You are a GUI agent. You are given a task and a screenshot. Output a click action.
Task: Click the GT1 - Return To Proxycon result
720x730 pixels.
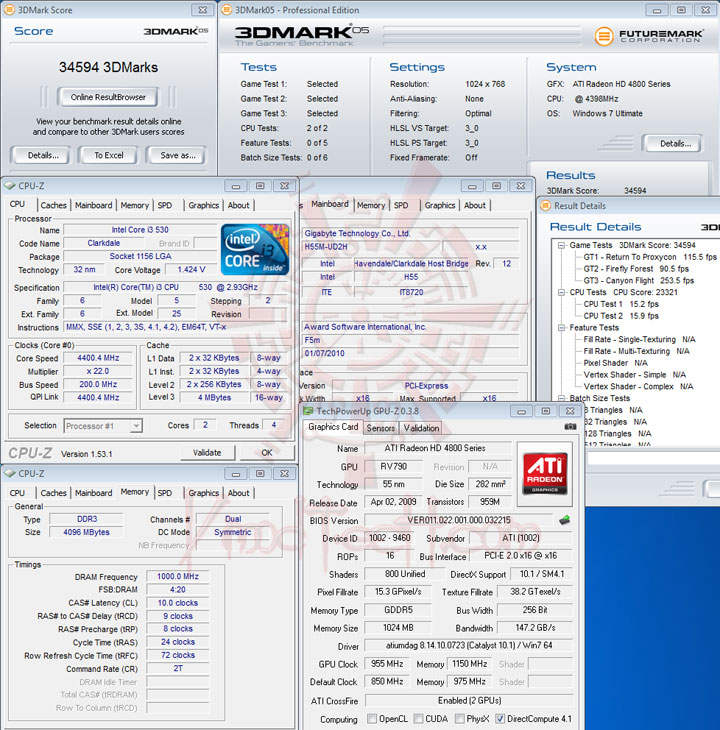pos(650,257)
